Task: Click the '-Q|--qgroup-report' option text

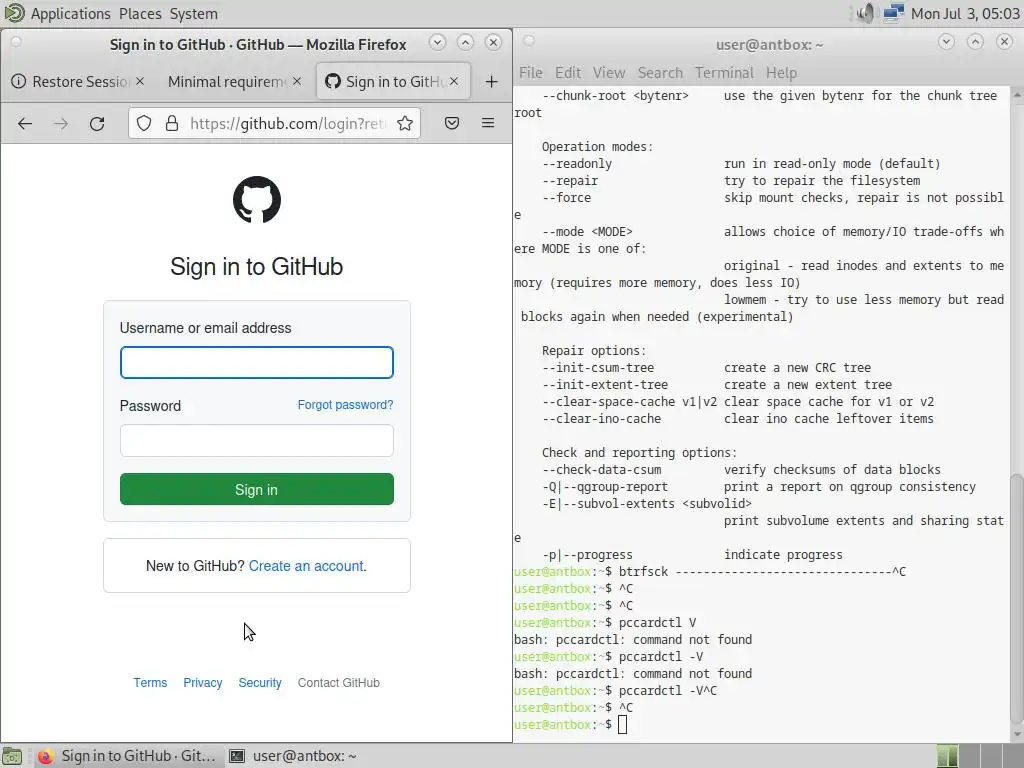Action: tap(605, 487)
